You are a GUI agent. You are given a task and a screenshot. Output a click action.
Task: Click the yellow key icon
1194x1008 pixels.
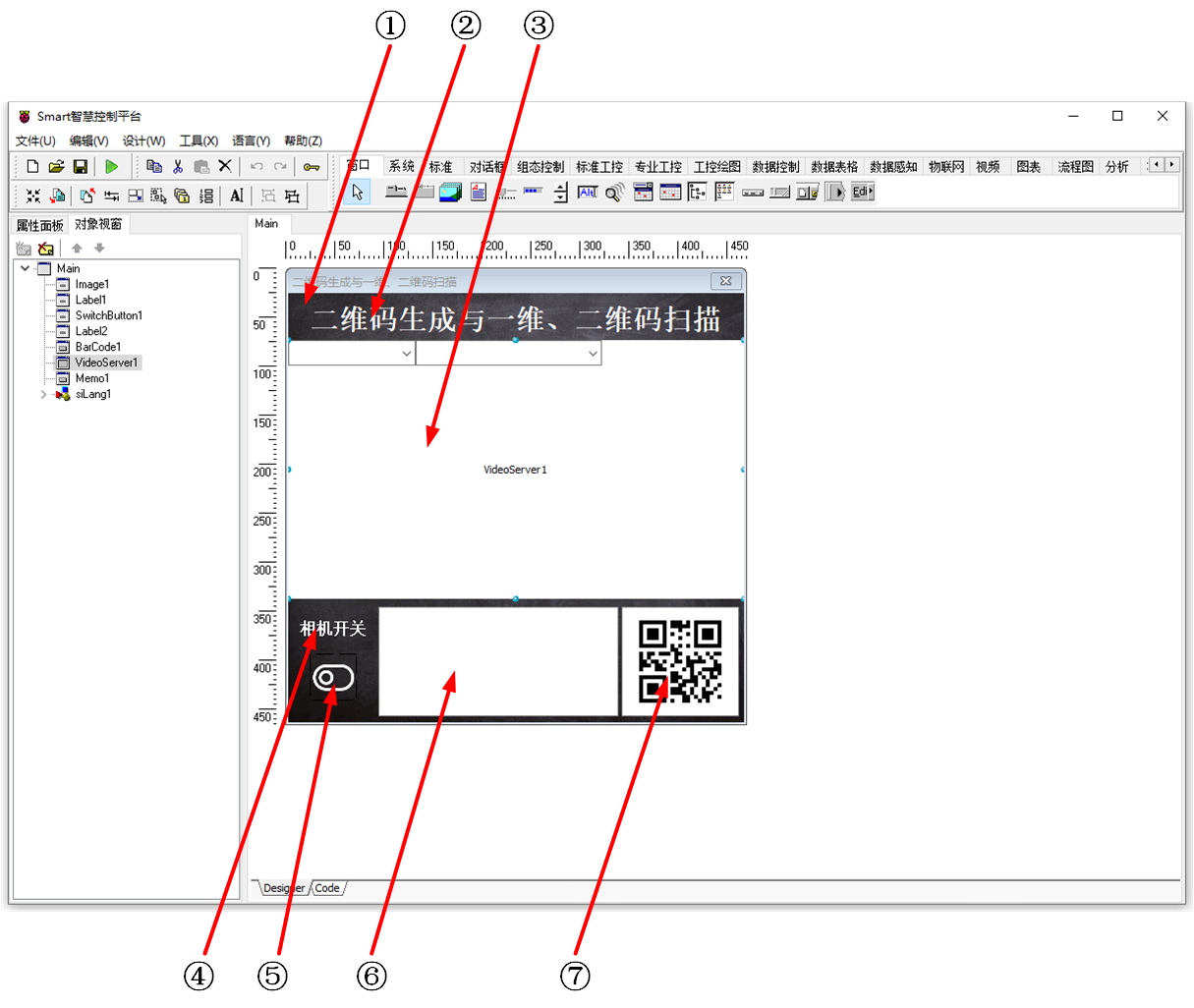coord(312,166)
